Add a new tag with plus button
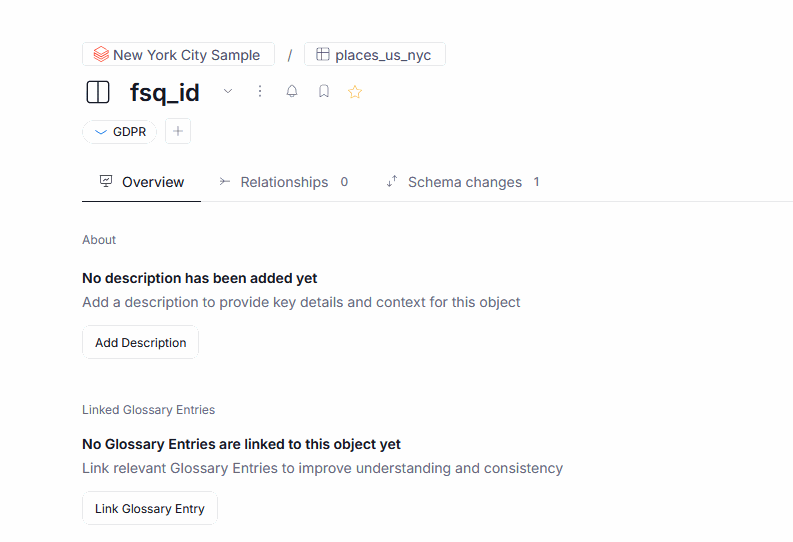The image size is (793, 542). coord(178,131)
